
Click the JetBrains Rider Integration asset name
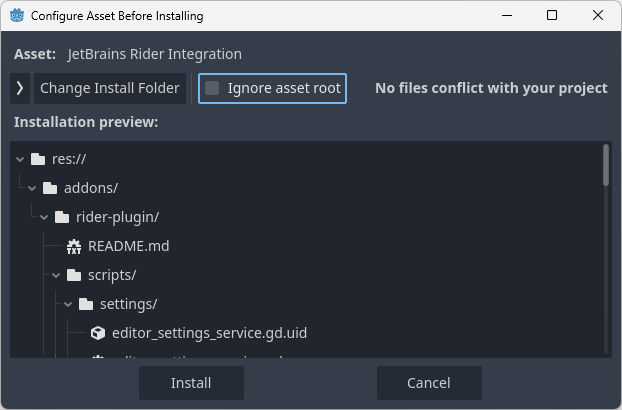pos(154,54)
